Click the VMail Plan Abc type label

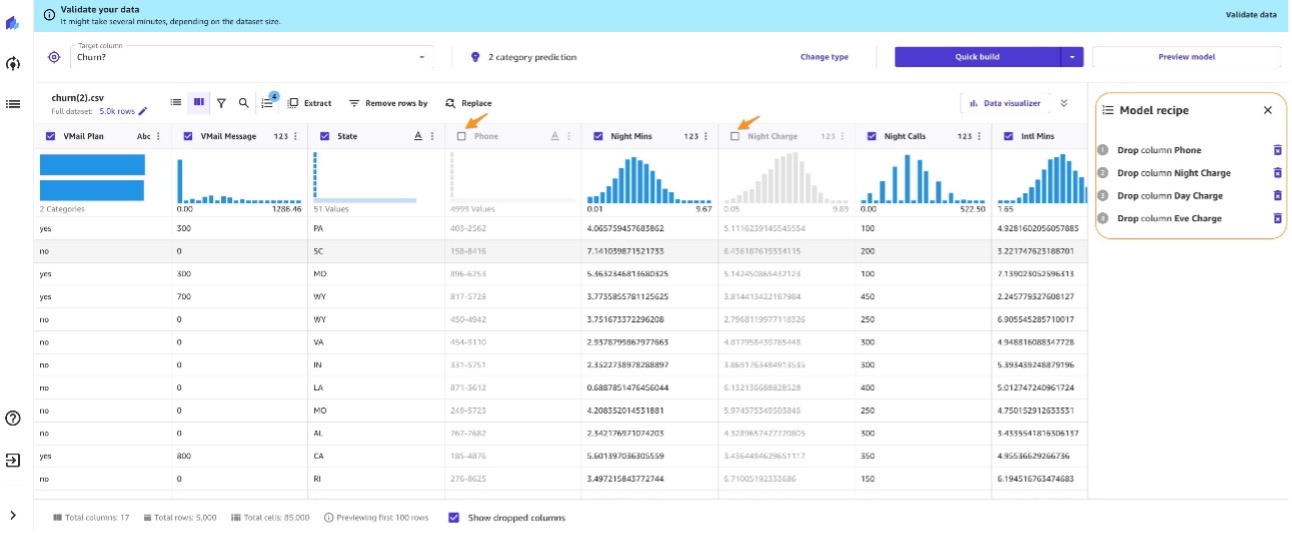pyautogui.click(x=143, y=136)
